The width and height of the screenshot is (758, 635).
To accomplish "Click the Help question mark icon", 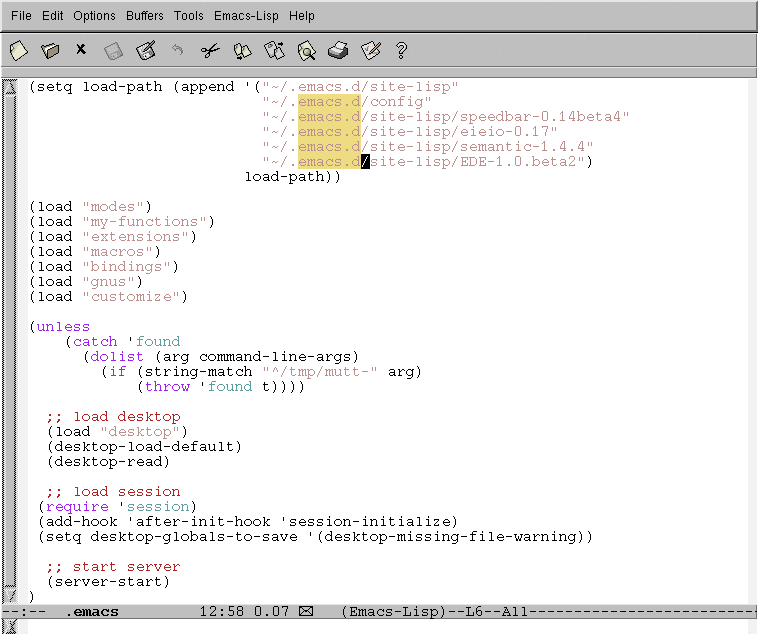I will click(x=401, y=50).
